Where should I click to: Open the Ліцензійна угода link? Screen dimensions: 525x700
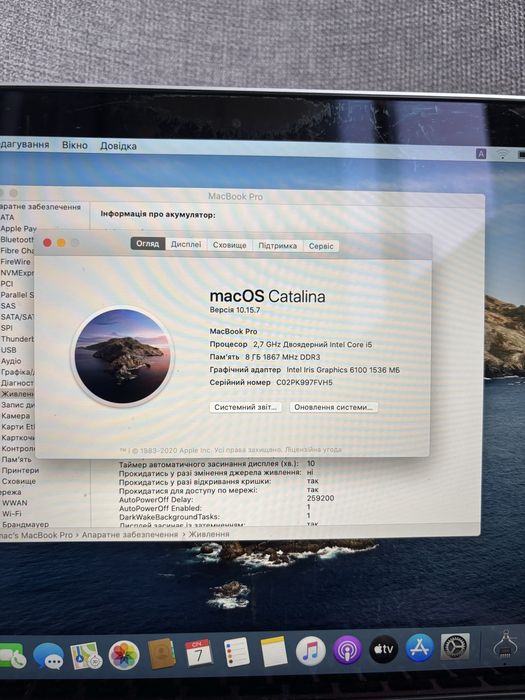click(313, 450)
